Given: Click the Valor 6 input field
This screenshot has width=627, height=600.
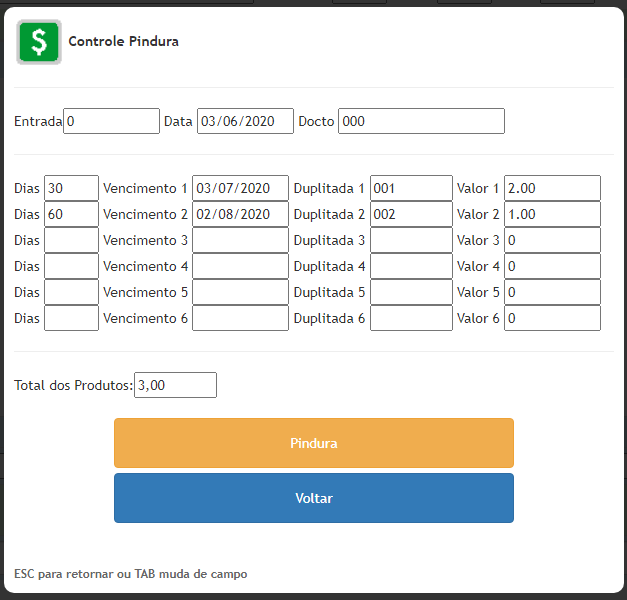Looking at the screenshot, I should coord(552,318).
